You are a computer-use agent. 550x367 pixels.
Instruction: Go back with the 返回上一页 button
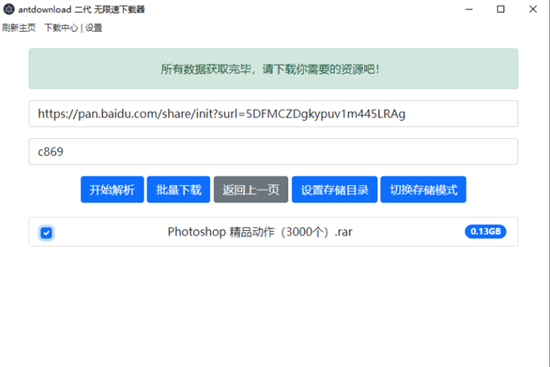[x=251, y=189]
